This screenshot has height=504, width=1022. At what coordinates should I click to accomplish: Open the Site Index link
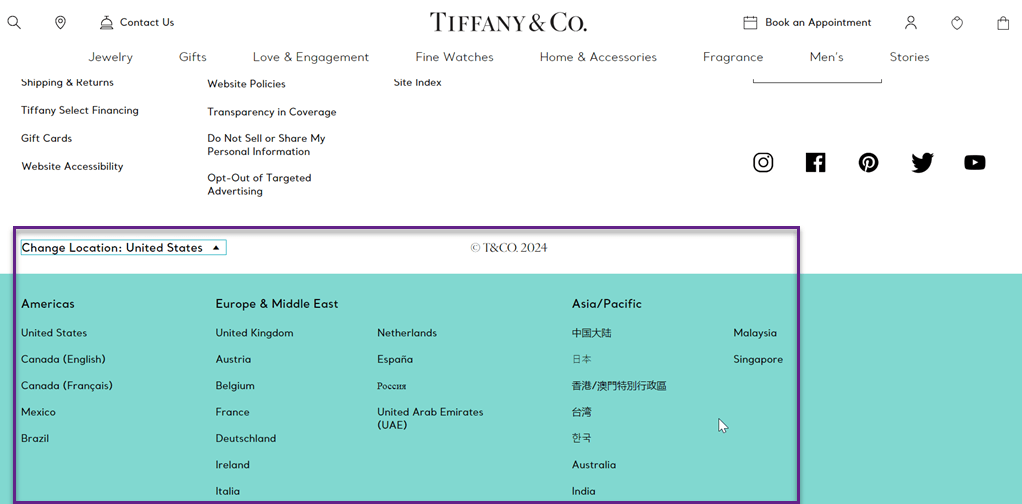(417, 83)
